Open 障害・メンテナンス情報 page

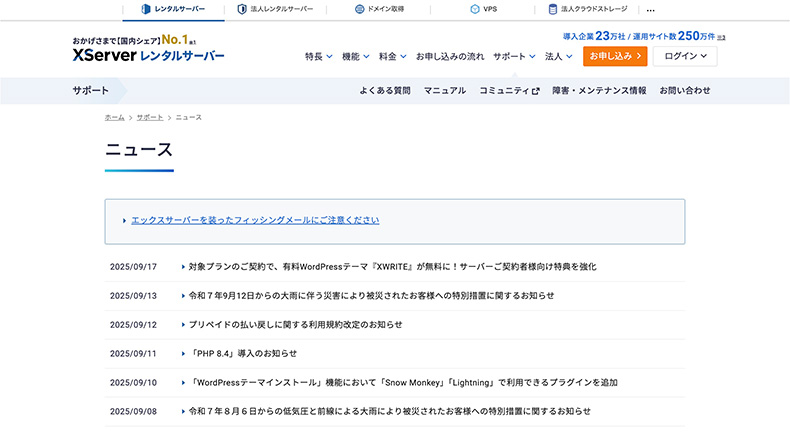599,90
